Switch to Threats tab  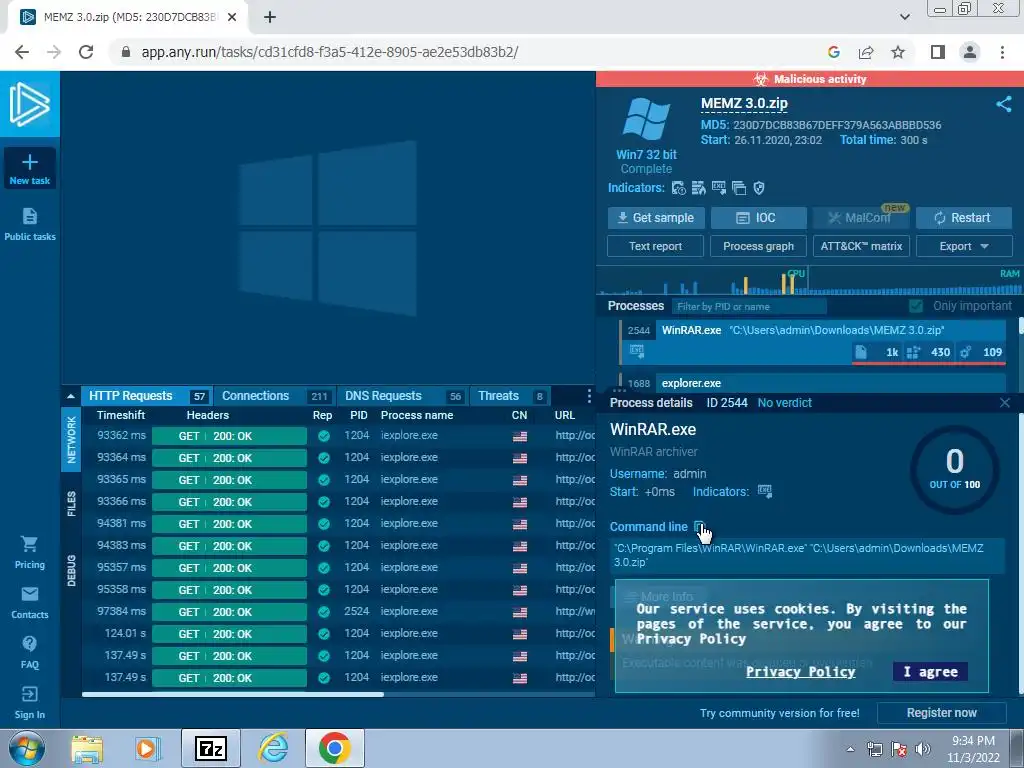510,396
